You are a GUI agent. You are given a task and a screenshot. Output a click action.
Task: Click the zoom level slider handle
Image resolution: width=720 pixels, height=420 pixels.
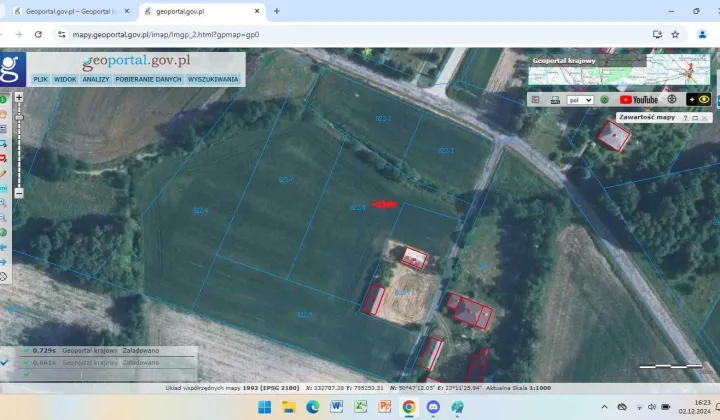click(19, 118)
